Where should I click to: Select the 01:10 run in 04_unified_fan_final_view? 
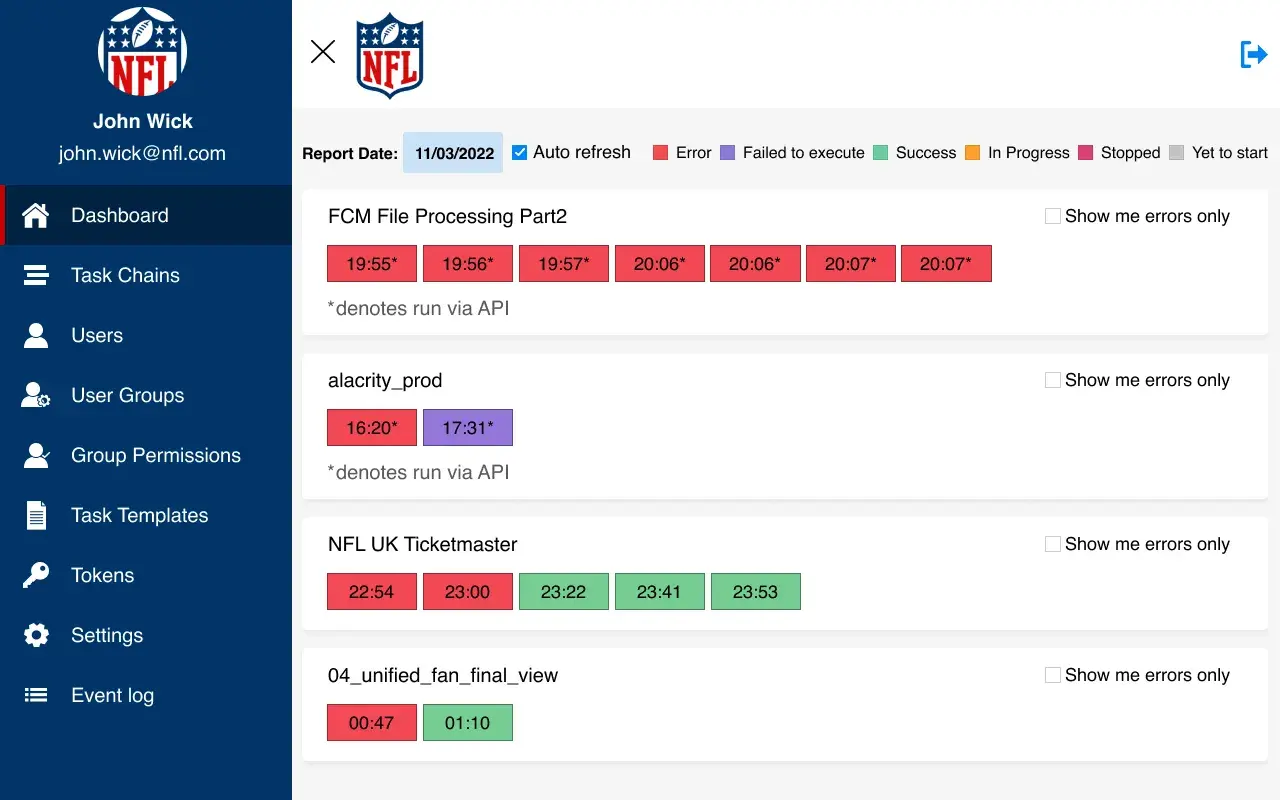click(468, 723)
